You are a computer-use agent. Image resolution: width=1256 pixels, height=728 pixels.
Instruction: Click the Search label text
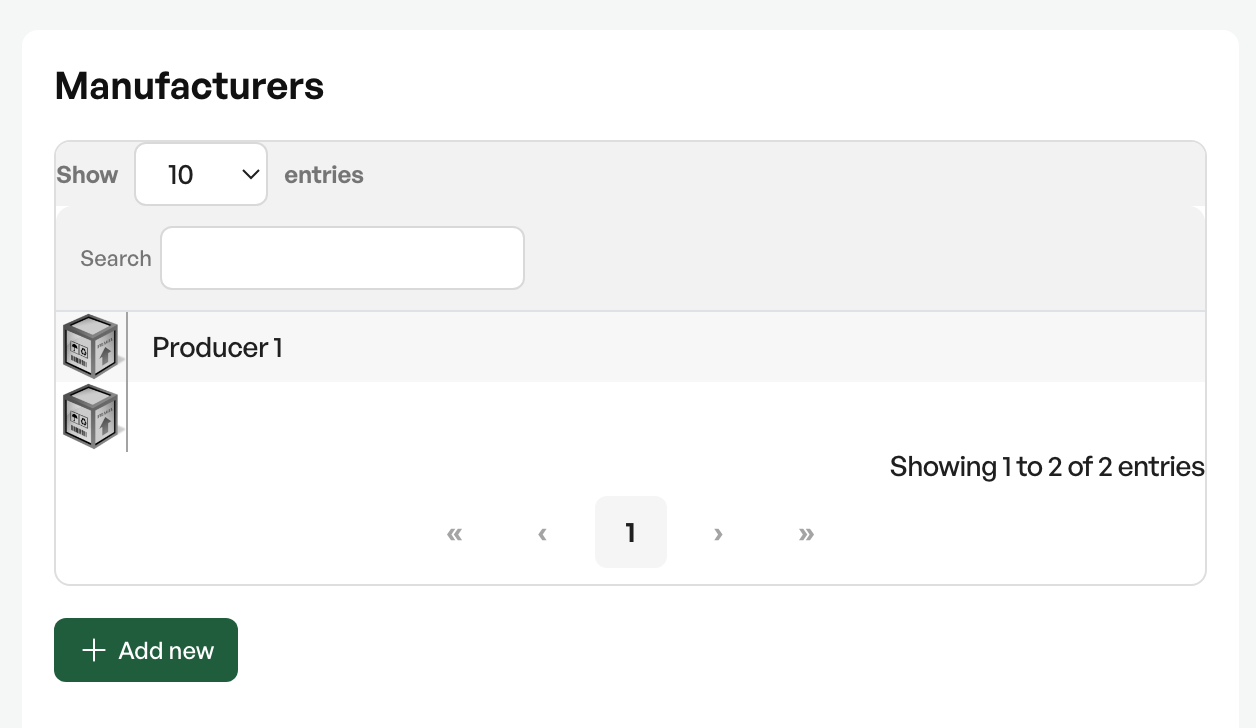(x=116, y=258)
